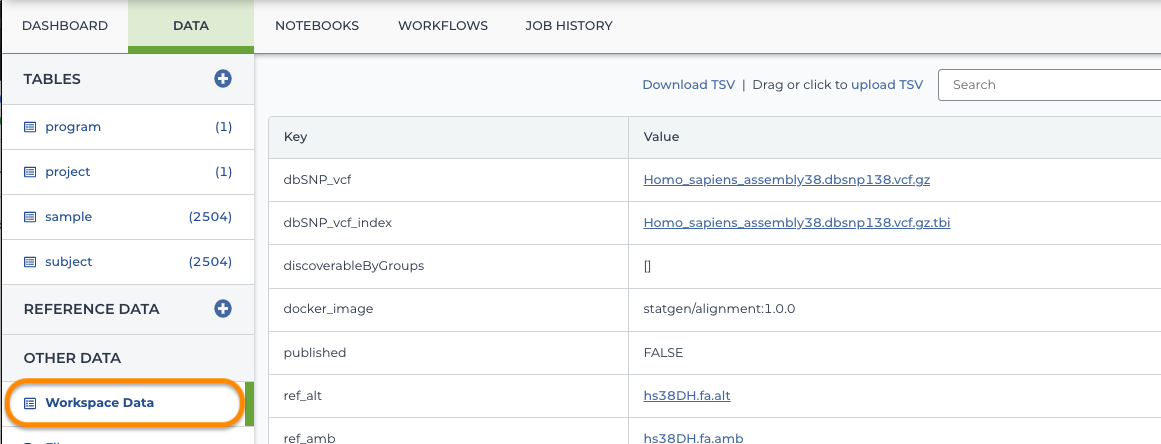The image size is (1161, 444).
Task: Click the program table icon
Action: coord(30,127)
